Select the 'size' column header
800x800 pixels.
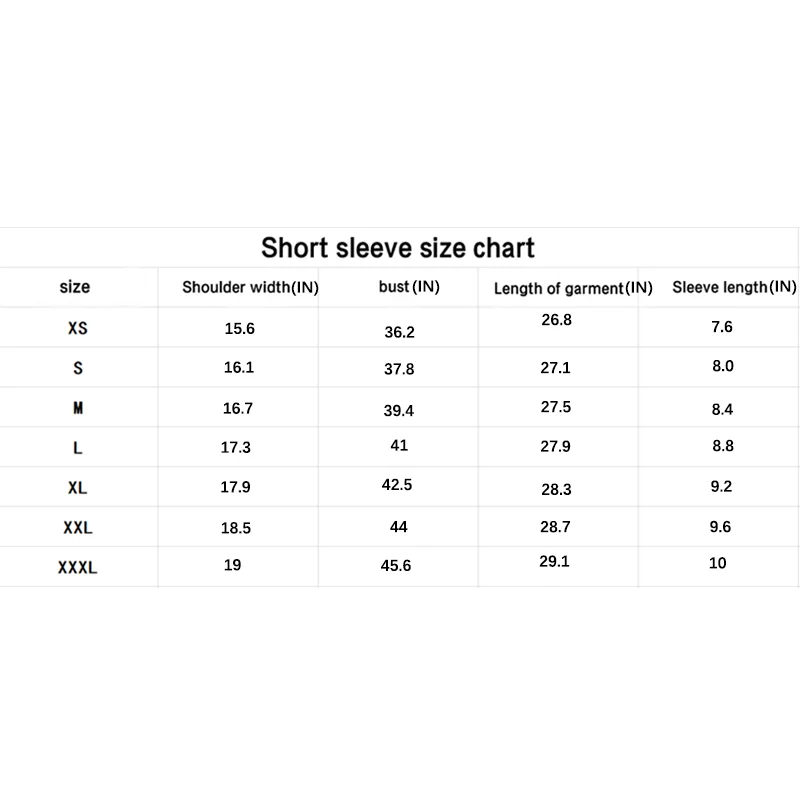tap(75, 287)
